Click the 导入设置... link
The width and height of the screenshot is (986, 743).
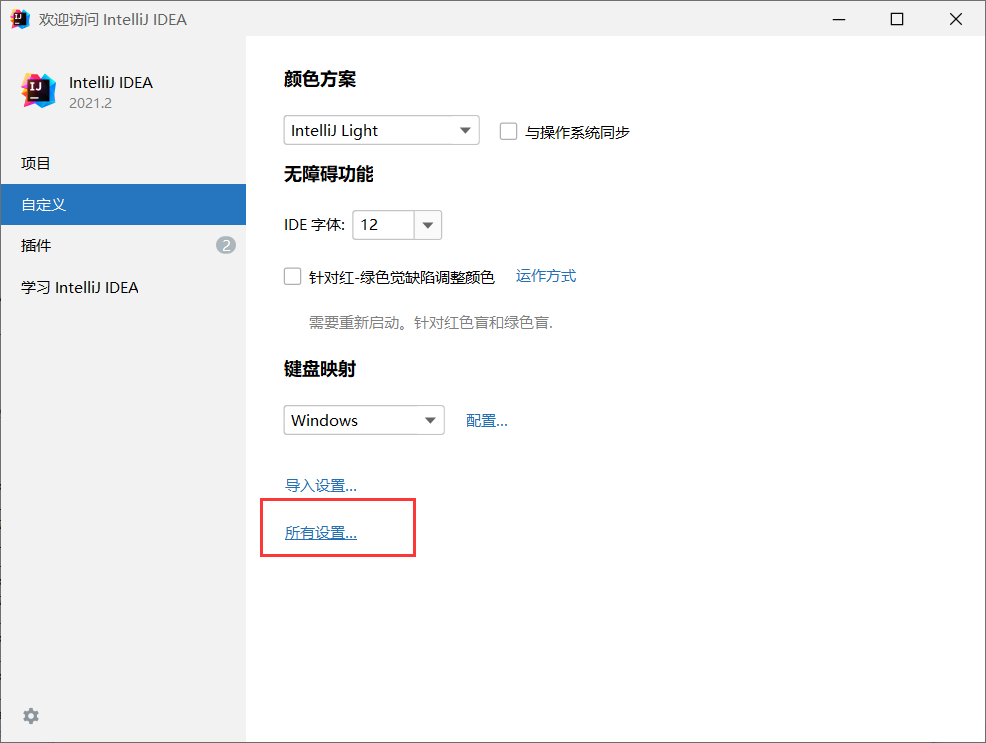(x=321, y=485)
